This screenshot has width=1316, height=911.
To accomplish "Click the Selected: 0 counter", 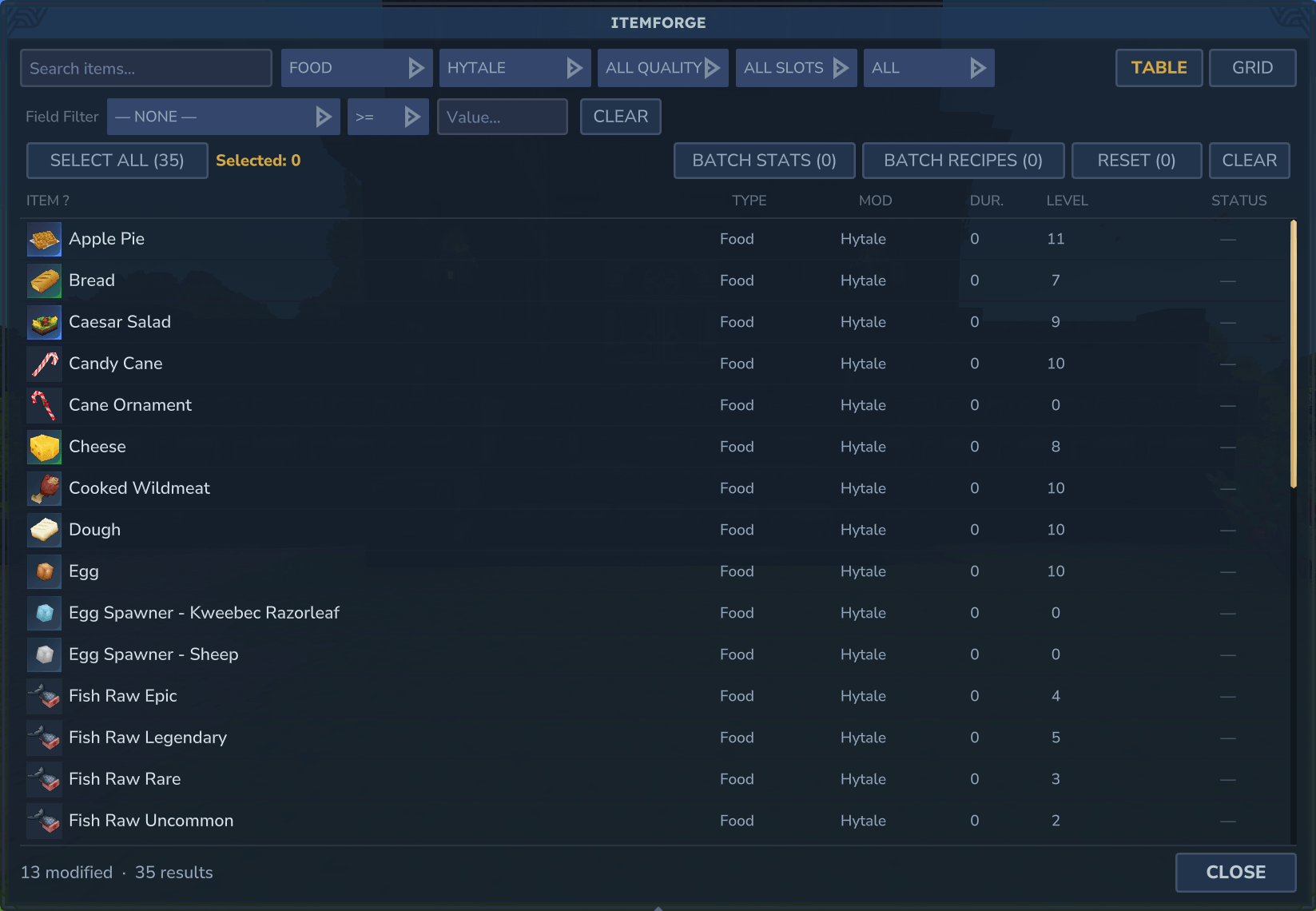I will tap(258, 161).
